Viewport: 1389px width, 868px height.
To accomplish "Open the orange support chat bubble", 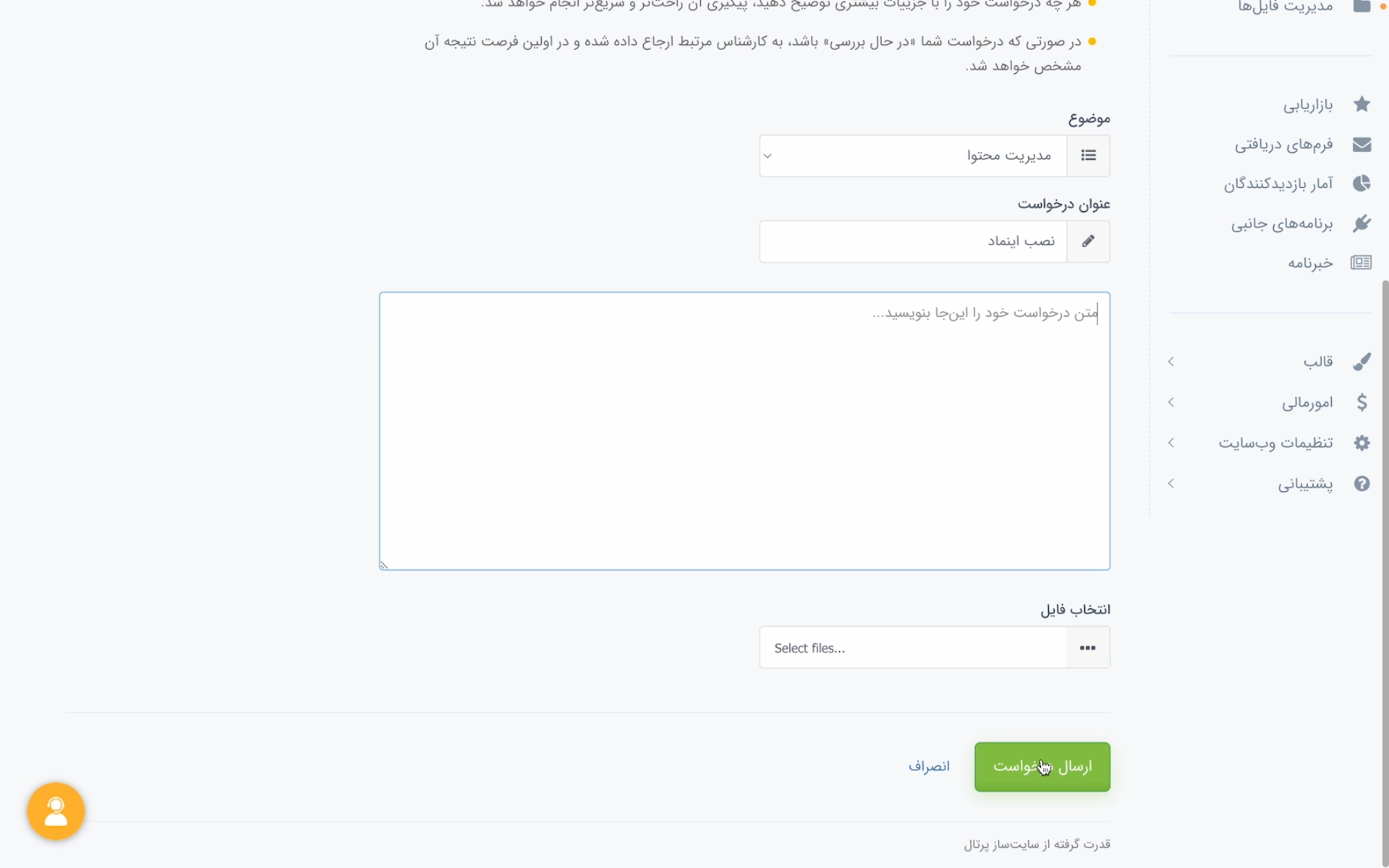I will click(x=56, y=811).
